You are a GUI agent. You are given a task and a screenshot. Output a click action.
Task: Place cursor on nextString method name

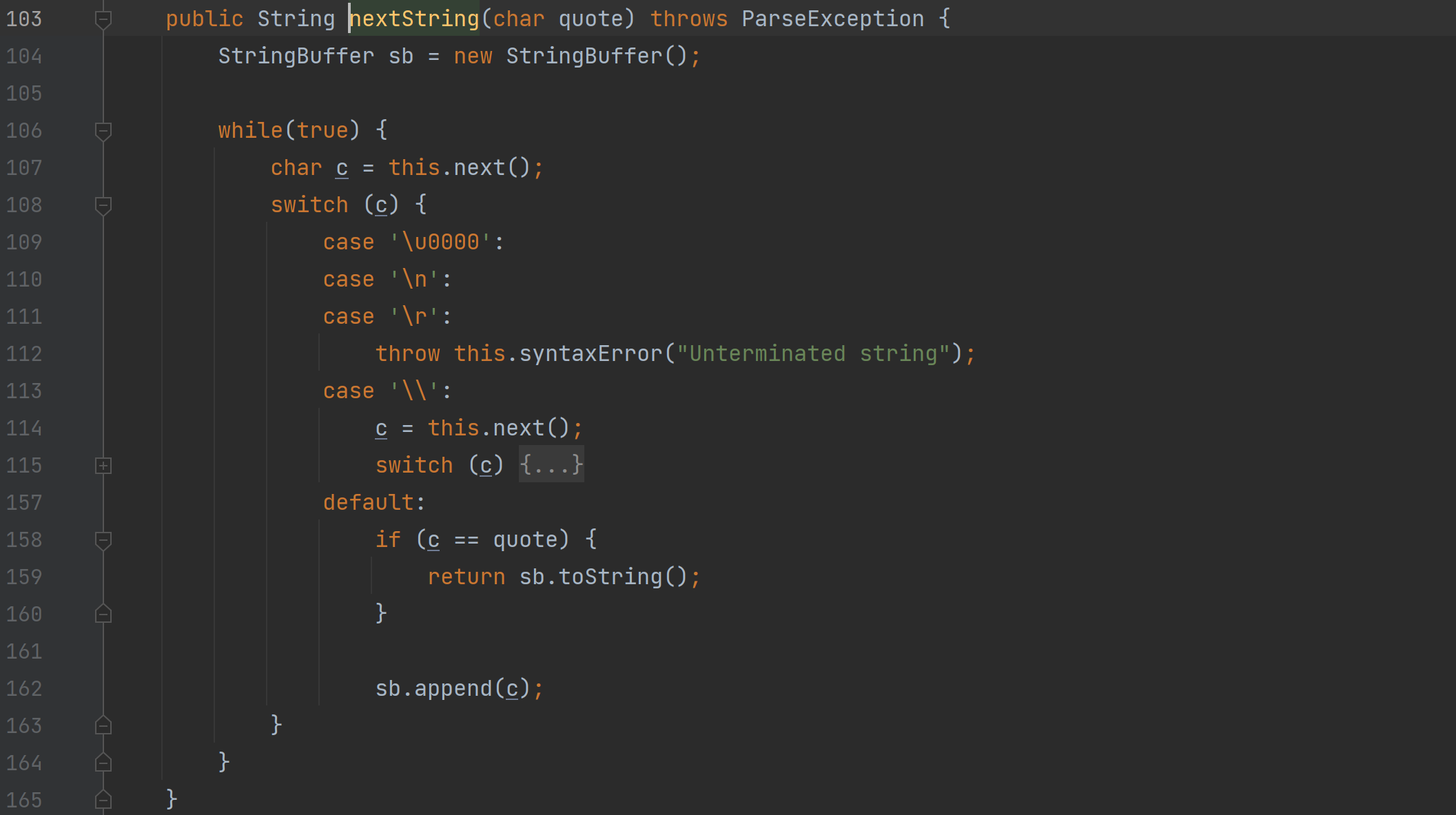(x=413, y=19)
